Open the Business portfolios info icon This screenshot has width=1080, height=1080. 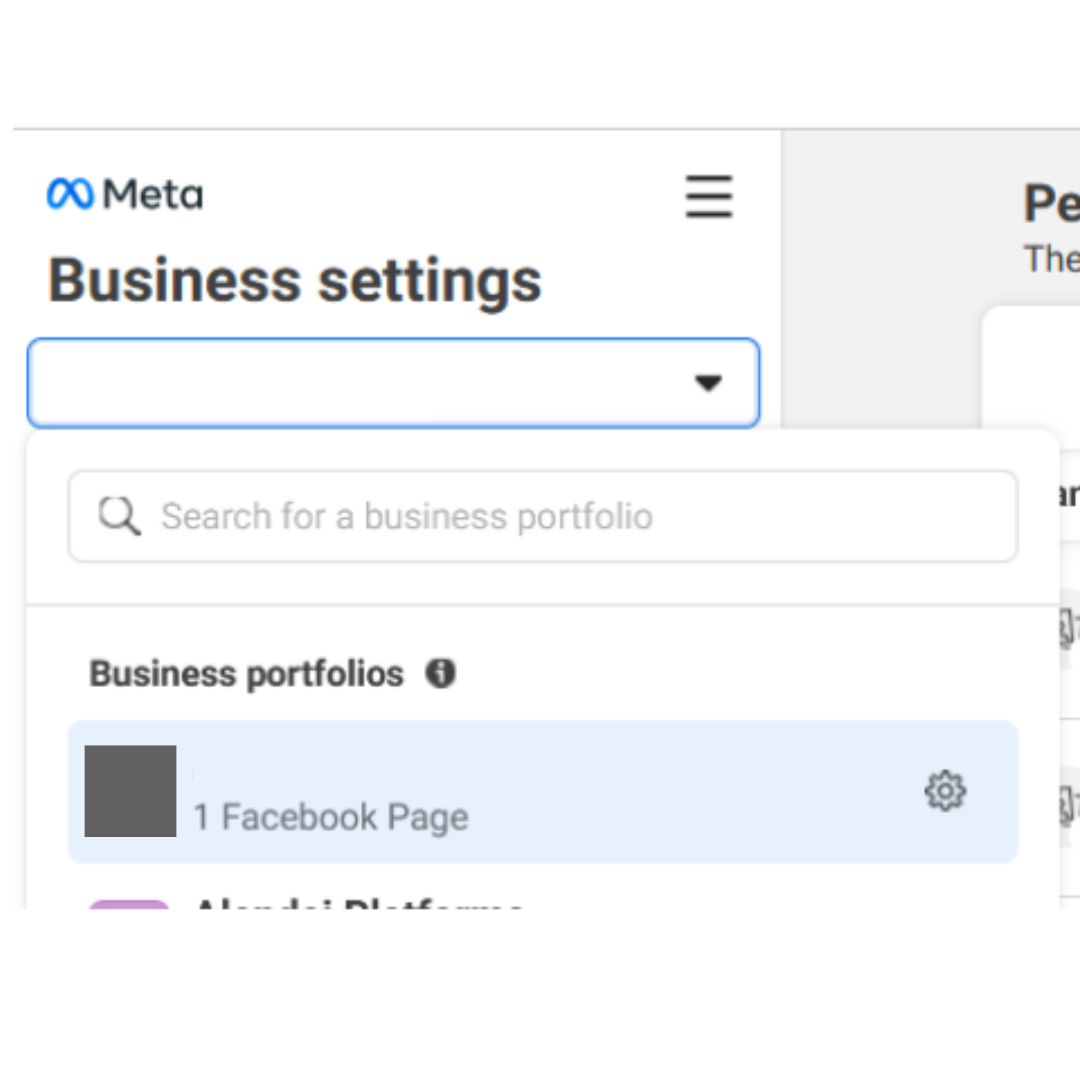pyautogui.click(x=440, y=673)
